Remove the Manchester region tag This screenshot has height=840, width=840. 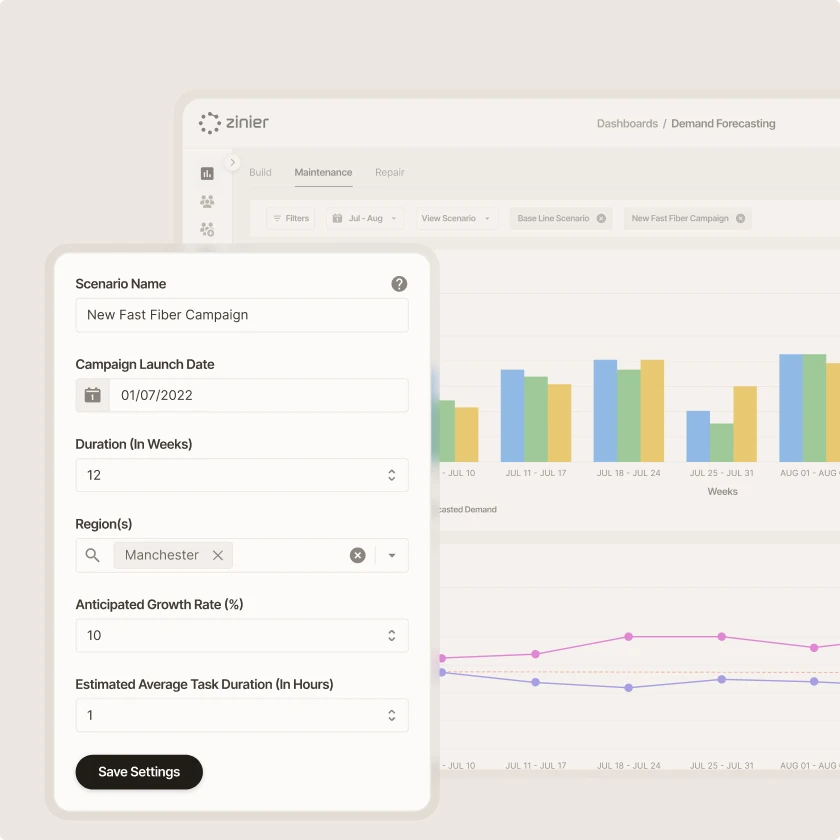pyautogui.click(x=218, y=556)
